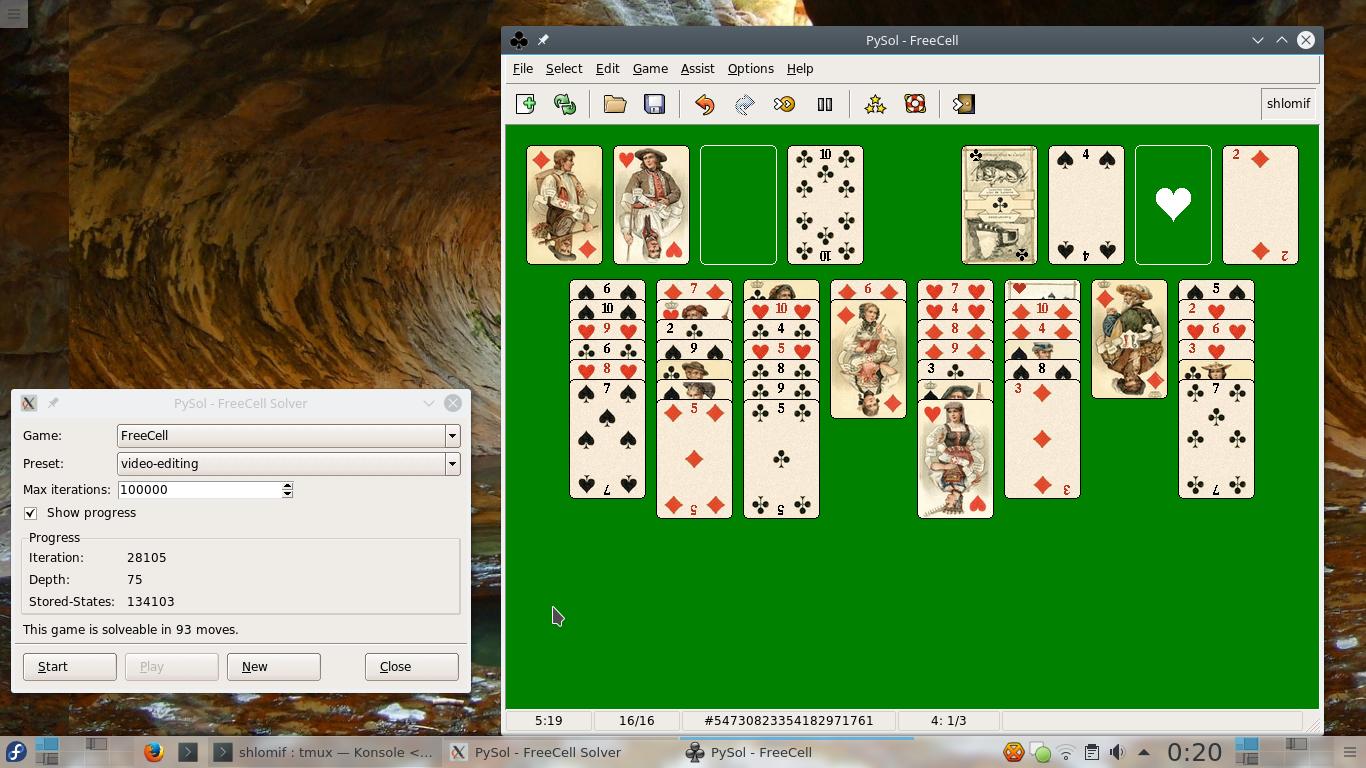Open the terminal launcher in taskbar
1366x768 pixels.
tap(187, 752)
